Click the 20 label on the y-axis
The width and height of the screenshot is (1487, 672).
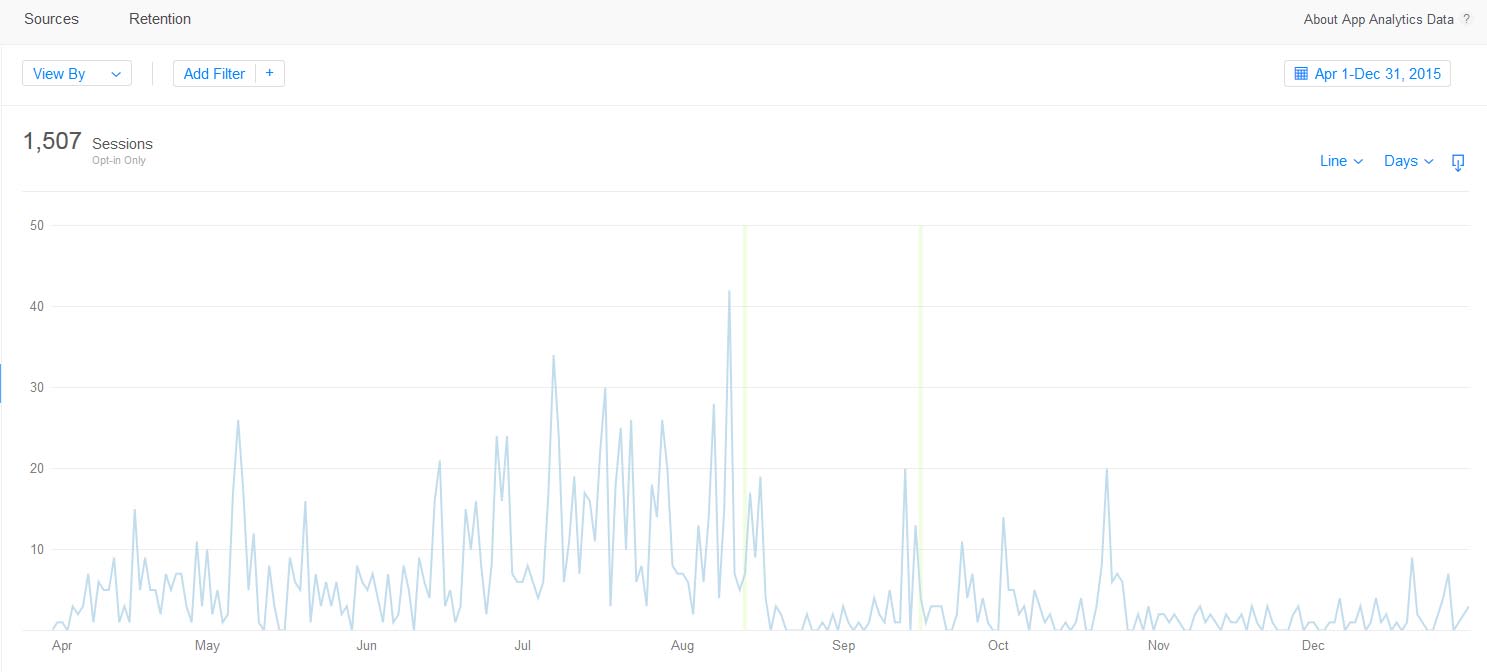point(37,469)
